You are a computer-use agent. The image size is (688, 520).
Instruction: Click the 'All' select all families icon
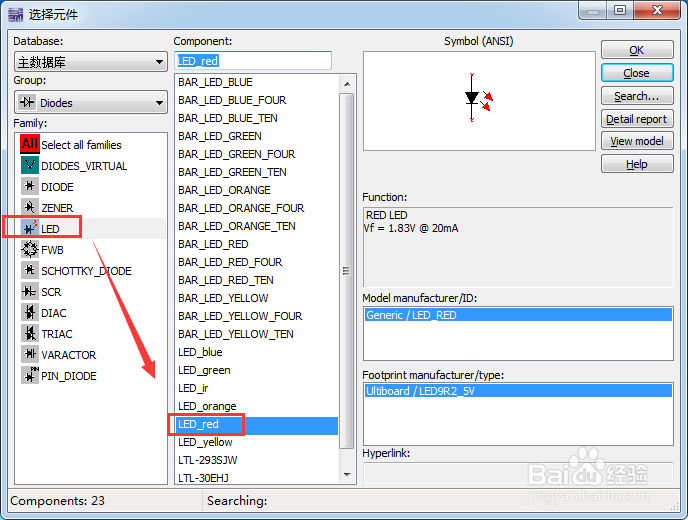tap(30, 144)
